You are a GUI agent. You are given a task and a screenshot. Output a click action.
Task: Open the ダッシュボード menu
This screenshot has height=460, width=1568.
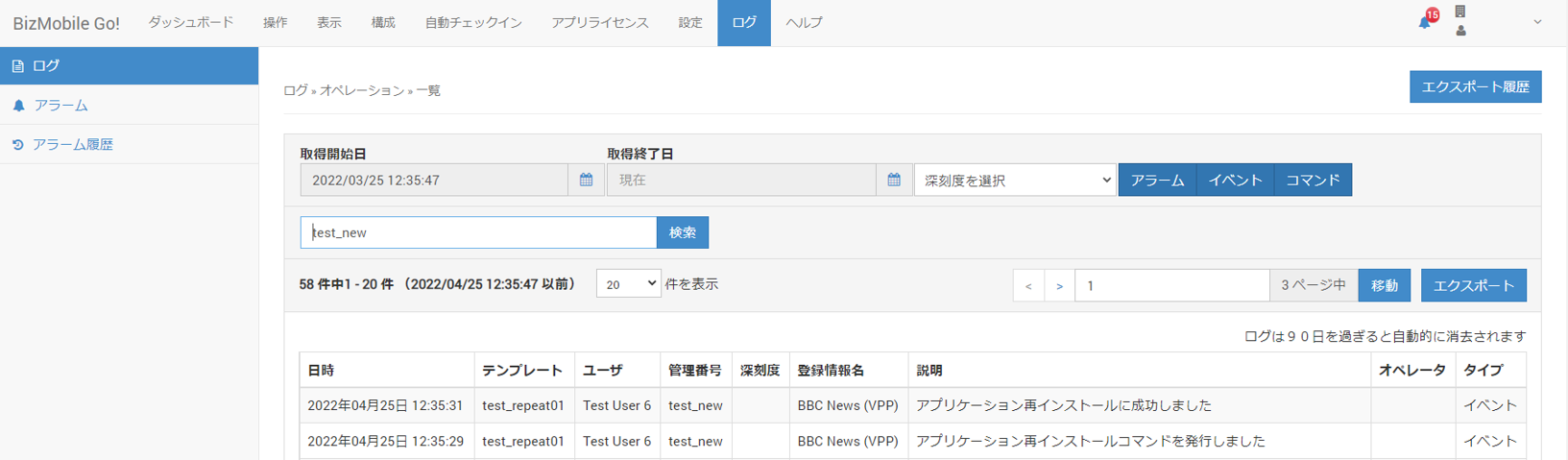coord(190,22)
